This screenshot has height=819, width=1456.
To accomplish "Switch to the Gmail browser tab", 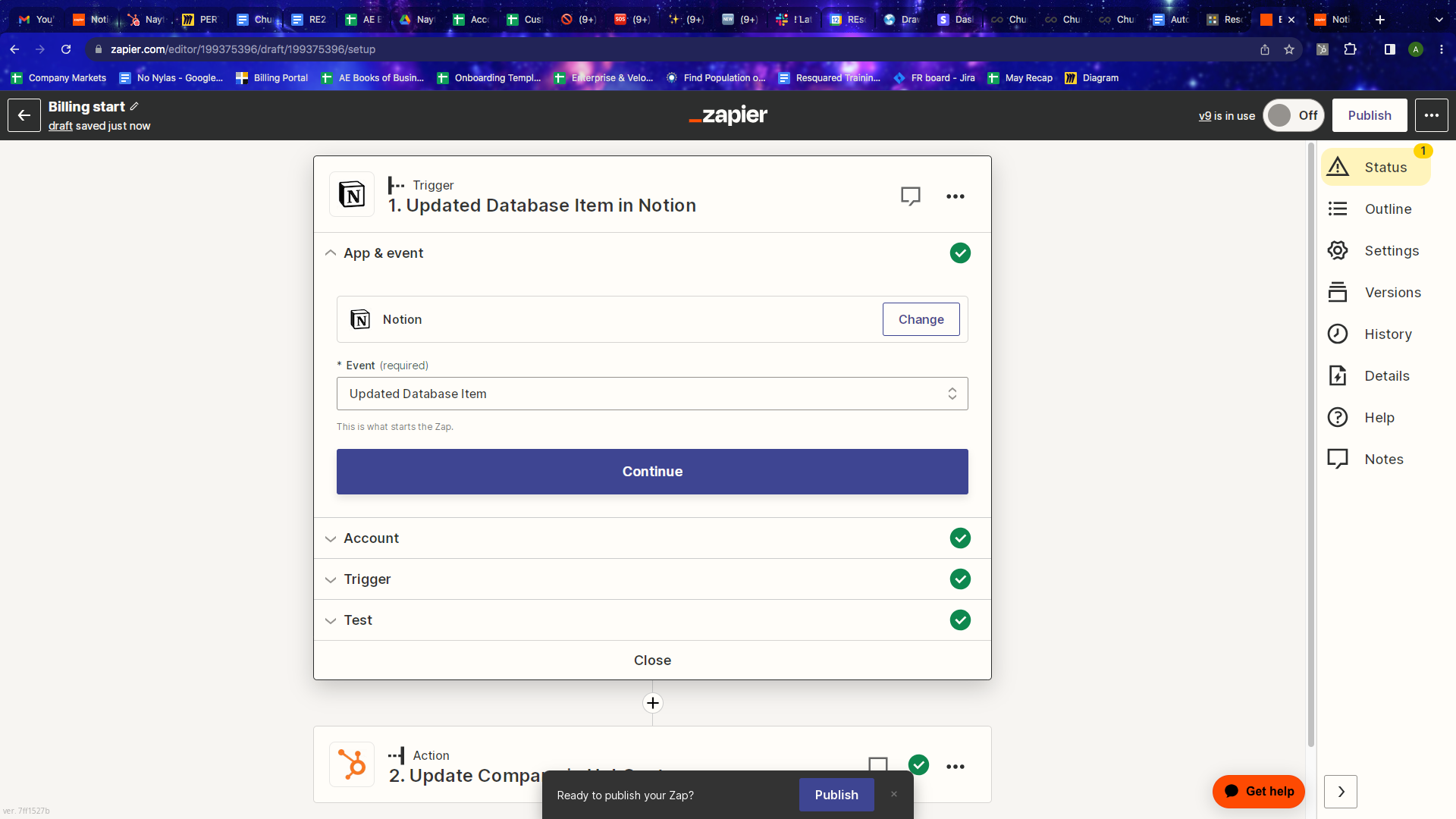I will coord(36,20).
